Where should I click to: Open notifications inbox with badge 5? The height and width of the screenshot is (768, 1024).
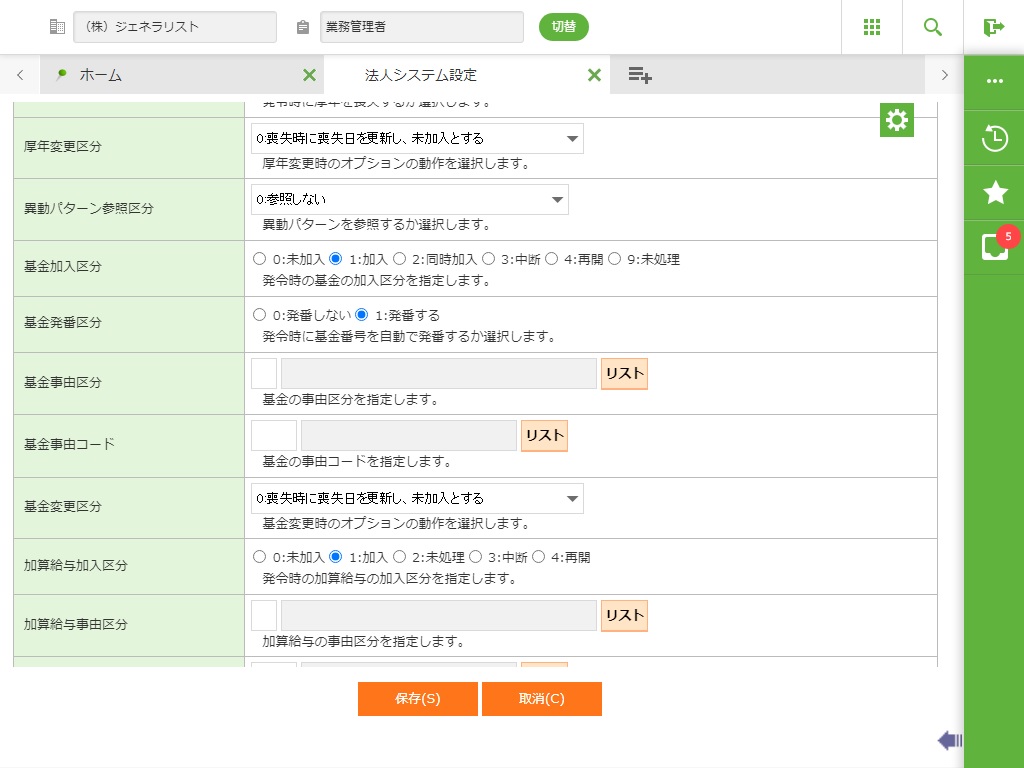point(994,247)
